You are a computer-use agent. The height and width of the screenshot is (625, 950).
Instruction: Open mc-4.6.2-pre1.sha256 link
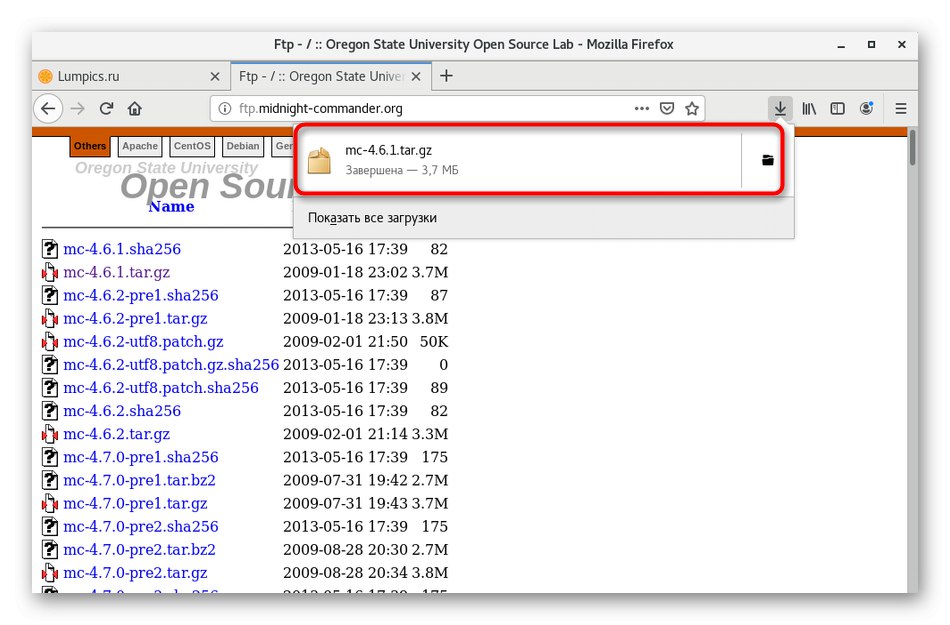[x=141, y=296]
